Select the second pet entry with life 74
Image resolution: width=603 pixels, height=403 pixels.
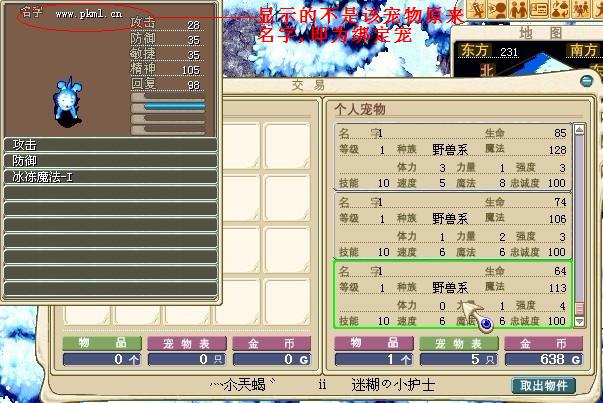click(x=452, y=226)
